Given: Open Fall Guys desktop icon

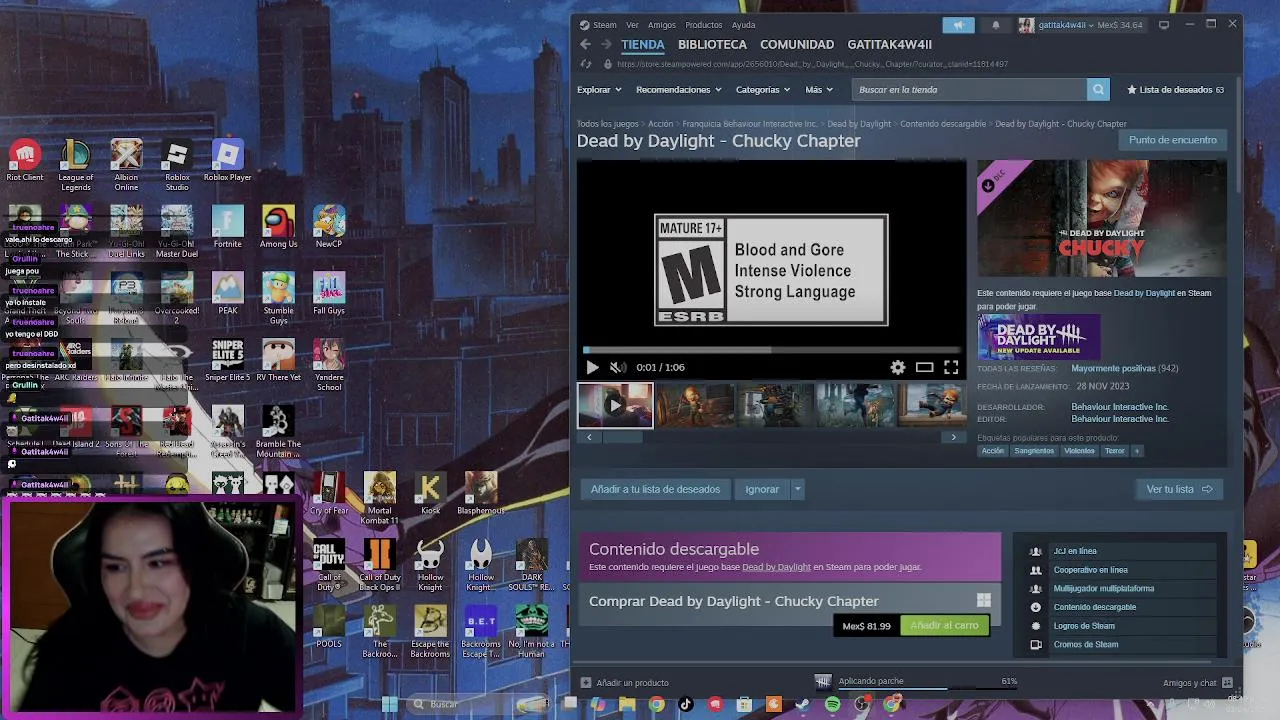Looking at the screenshot, I should click(329, 294).
